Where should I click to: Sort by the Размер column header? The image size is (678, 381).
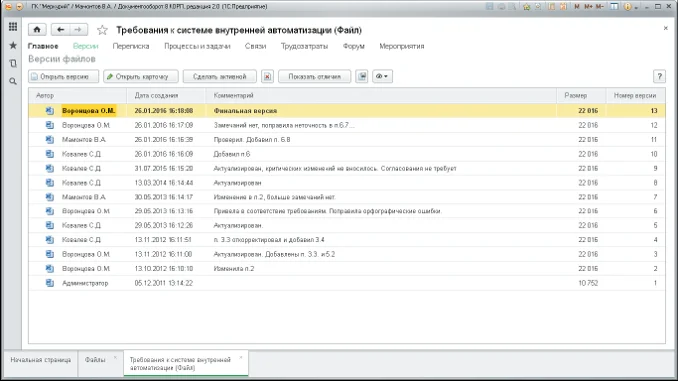pyautogui.click(x=581, y=95)
